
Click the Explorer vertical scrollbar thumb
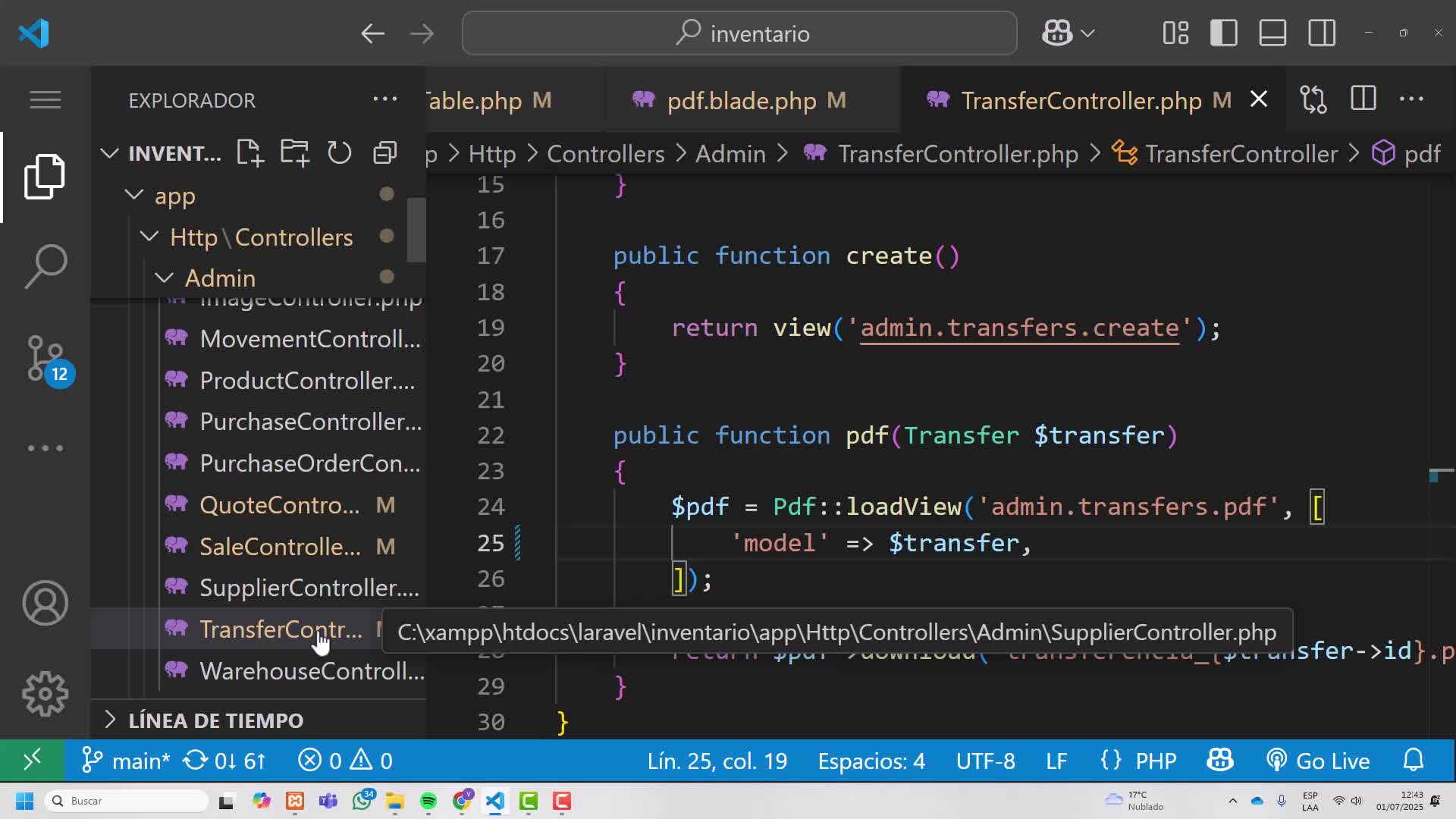(416, 230)
